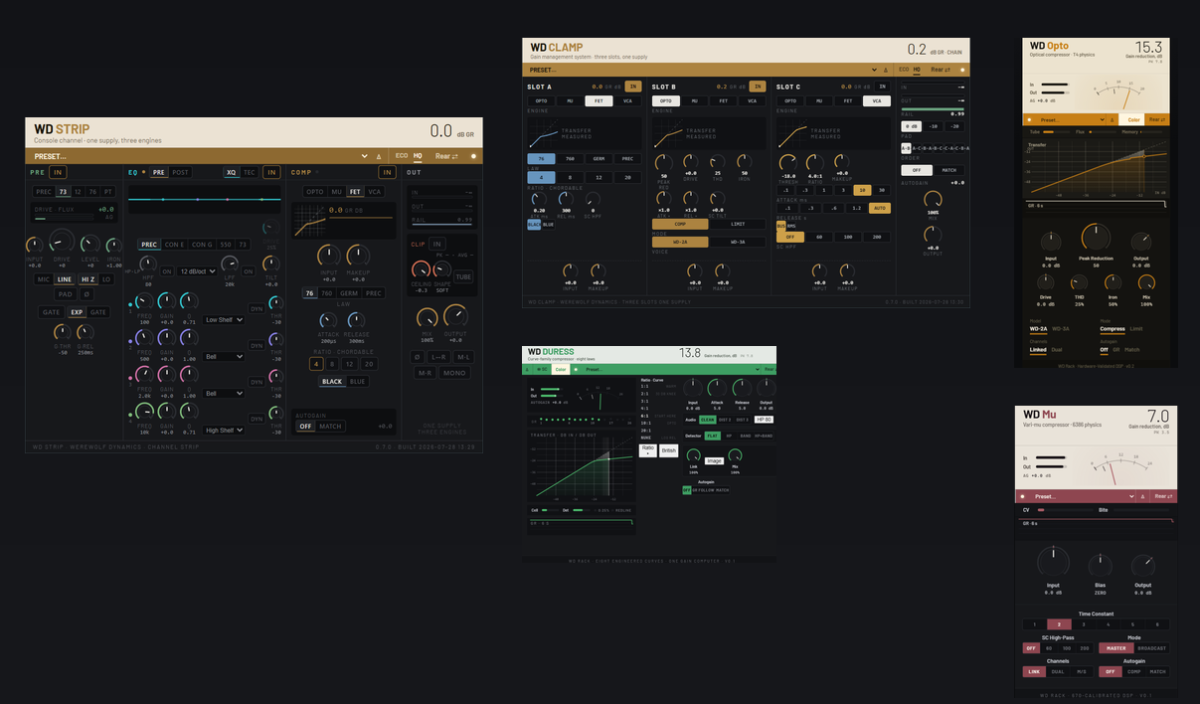Click the Output knob in WD Clamp

pos(933,235)
